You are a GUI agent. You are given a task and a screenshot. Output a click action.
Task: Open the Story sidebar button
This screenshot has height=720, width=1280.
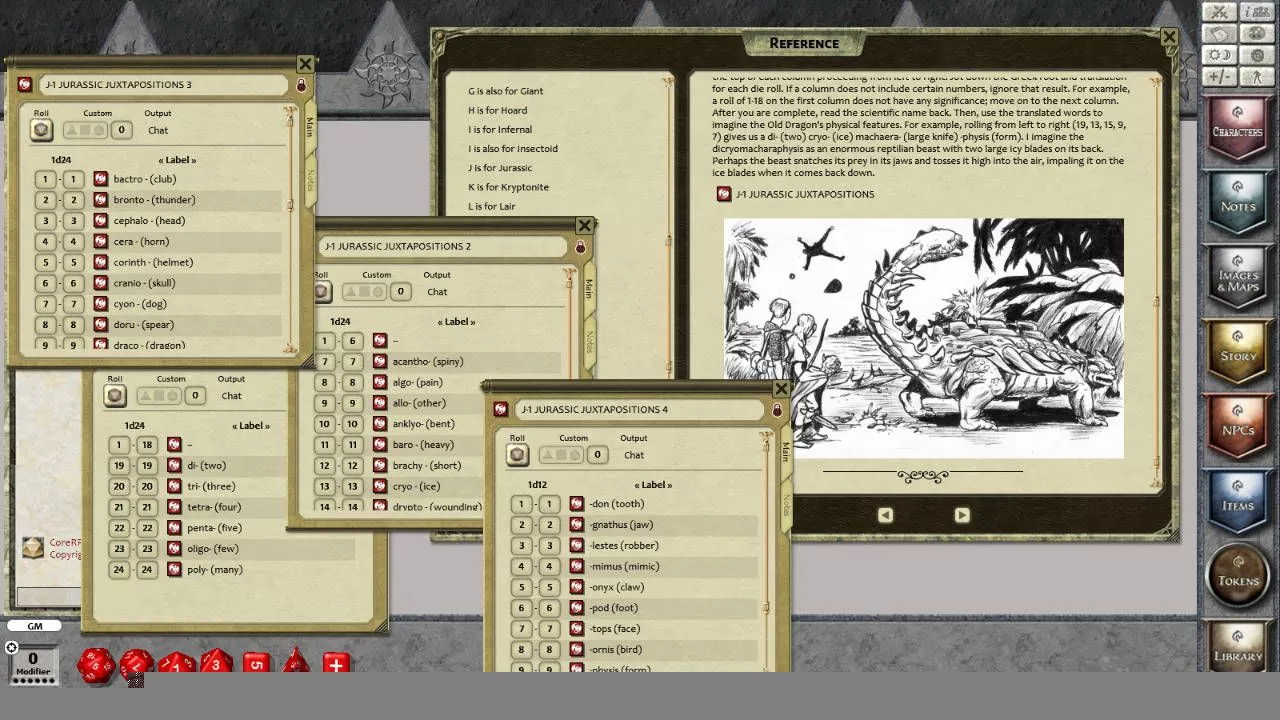pos(1238,353)
